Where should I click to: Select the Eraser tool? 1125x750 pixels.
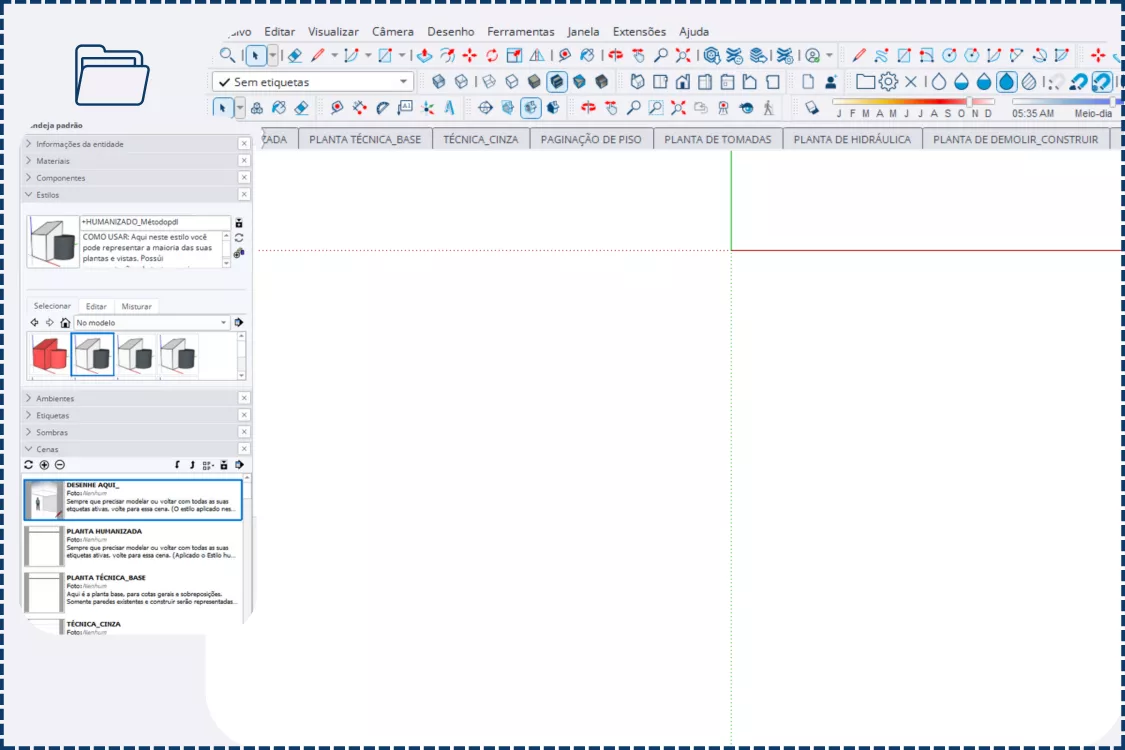[x=294, y=56]
